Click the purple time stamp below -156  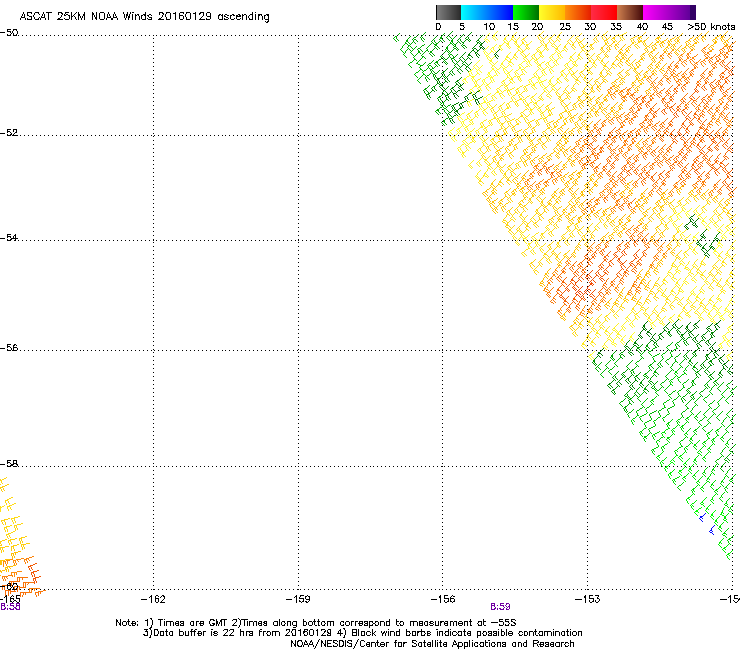click(x=500, y=607)
